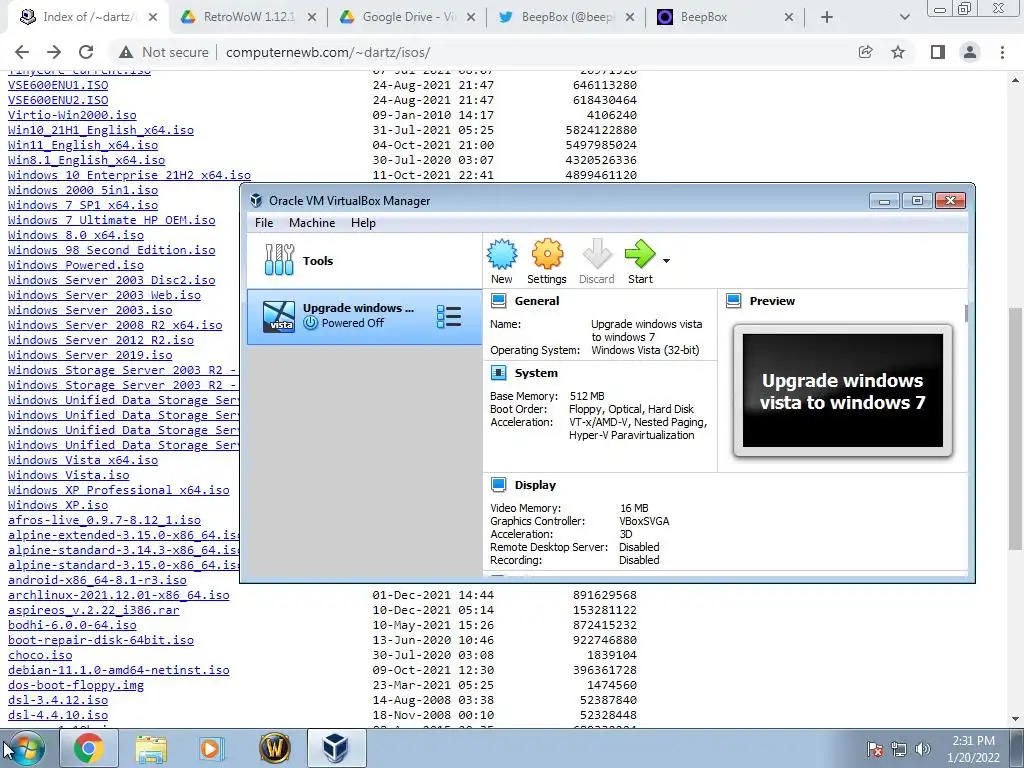Download Win11_English_x64.iso link
Screen dimensions: 1024x768
click(x=83, y=145)
